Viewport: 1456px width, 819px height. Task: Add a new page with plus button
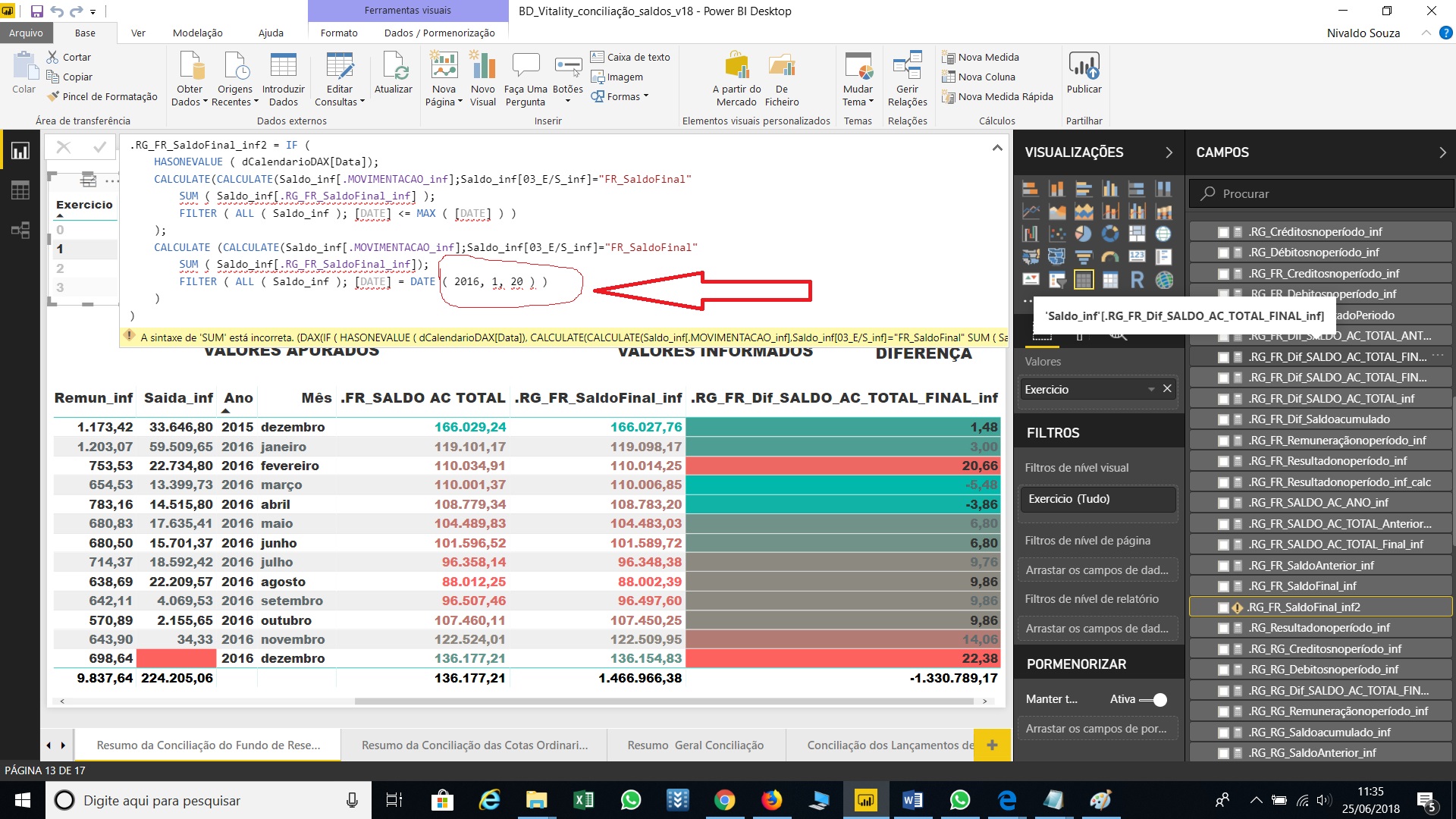992,745
